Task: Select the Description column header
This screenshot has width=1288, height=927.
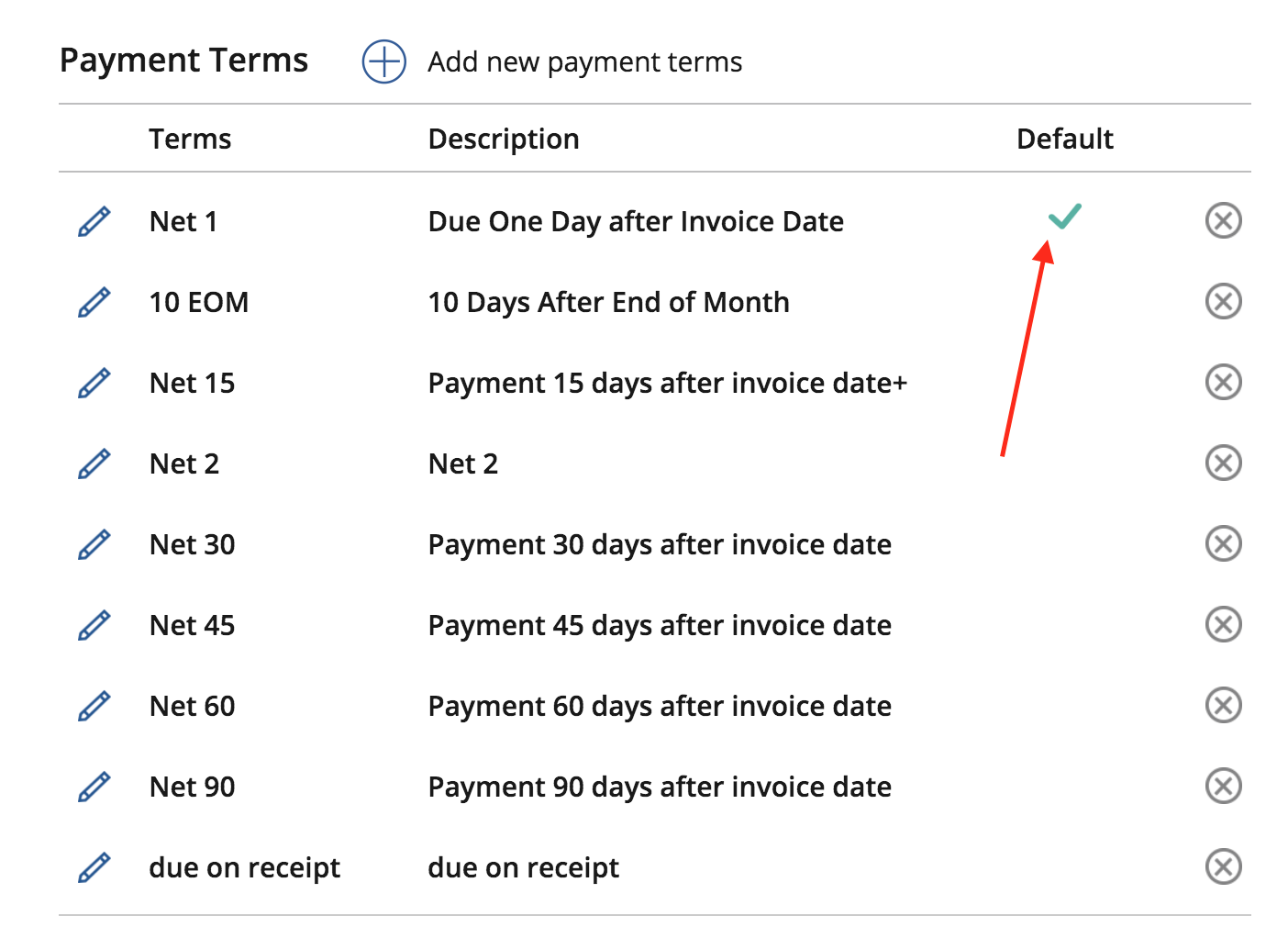Action: coord(503,139)
